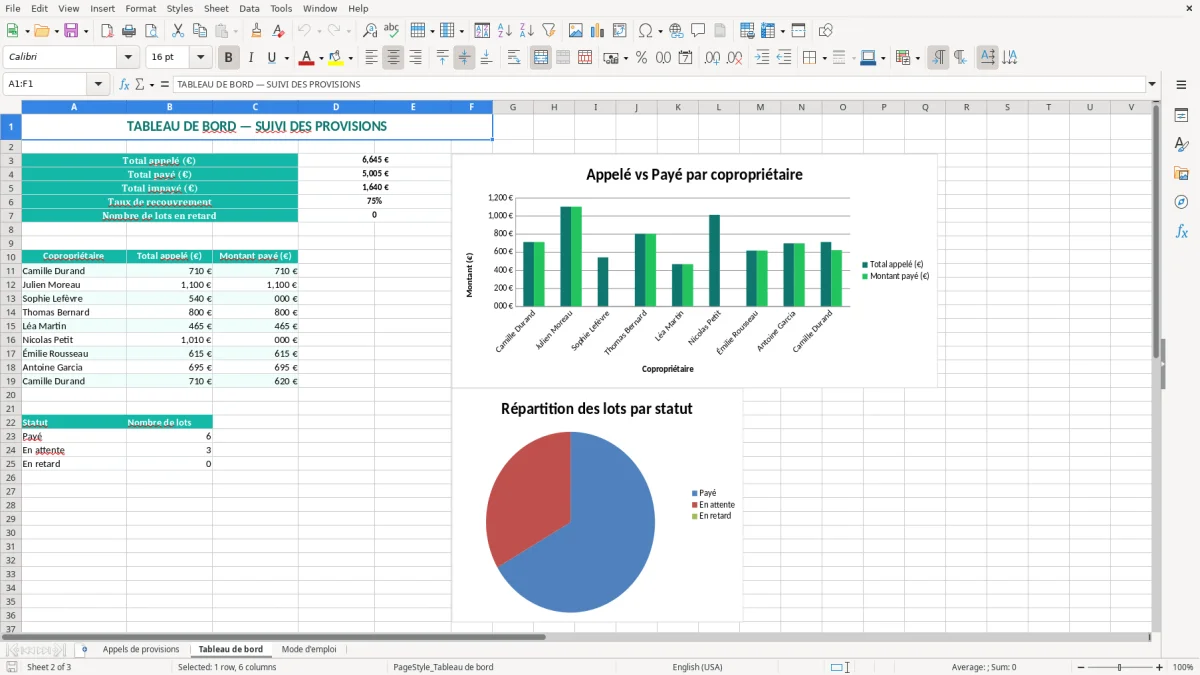Click the Format as Percent icon
The image size is (1200, 675).
pyautogui.click(x=642, y=58)
